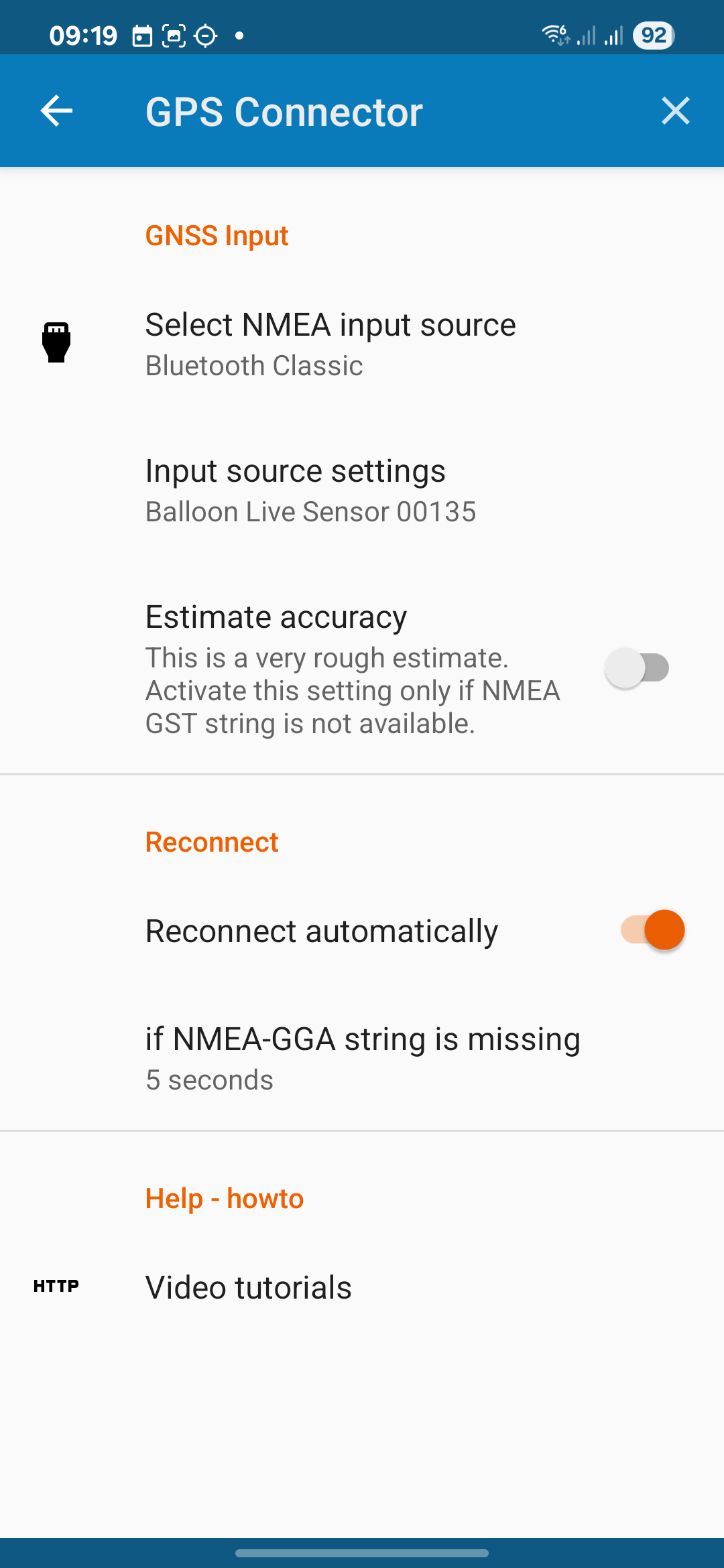This screenshot has height=1568, width=724.
Task: Tap the battery level indicator
Action: pos(654,35)
